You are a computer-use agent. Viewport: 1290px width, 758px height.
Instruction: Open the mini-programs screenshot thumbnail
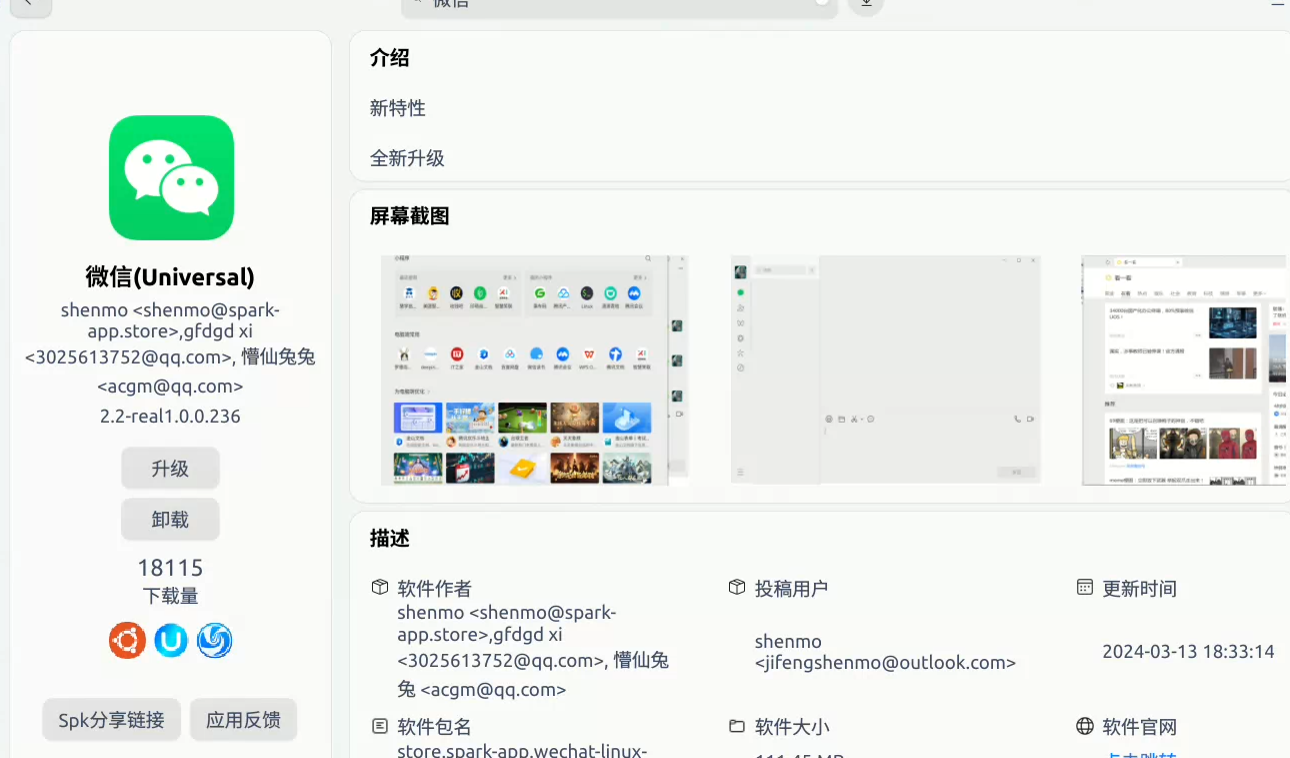534,370
